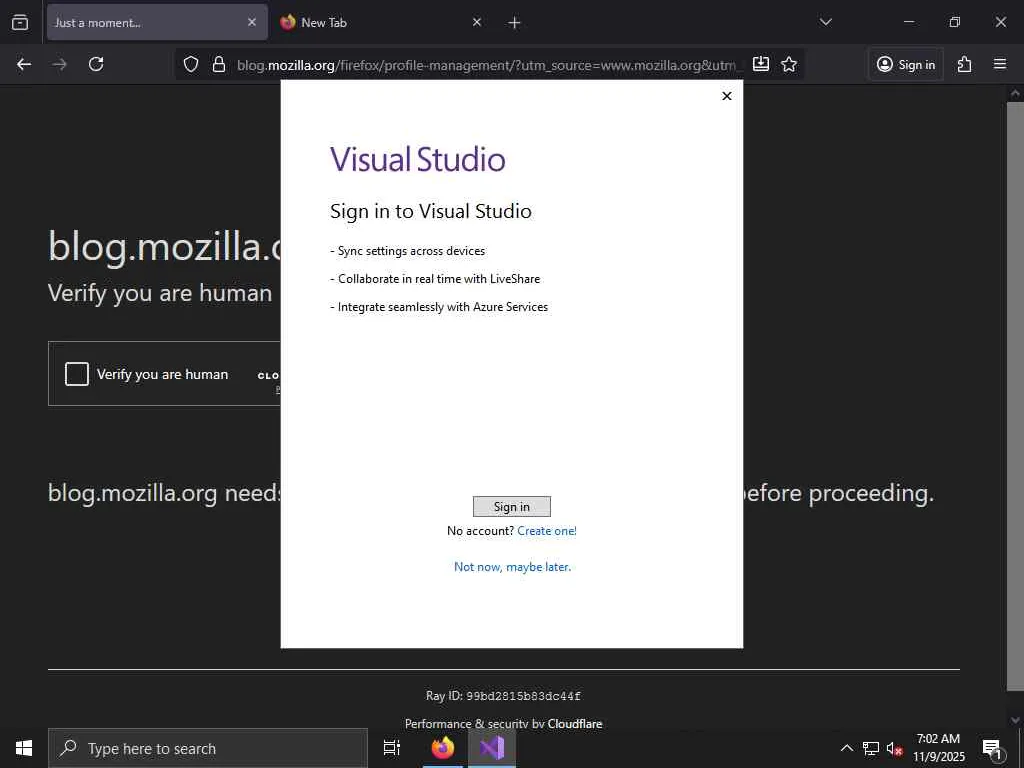This screenshot has width=1024, height=768.
Task: Check the 'Verify you are human' checkbox
Action: click(x=76, y=374)
